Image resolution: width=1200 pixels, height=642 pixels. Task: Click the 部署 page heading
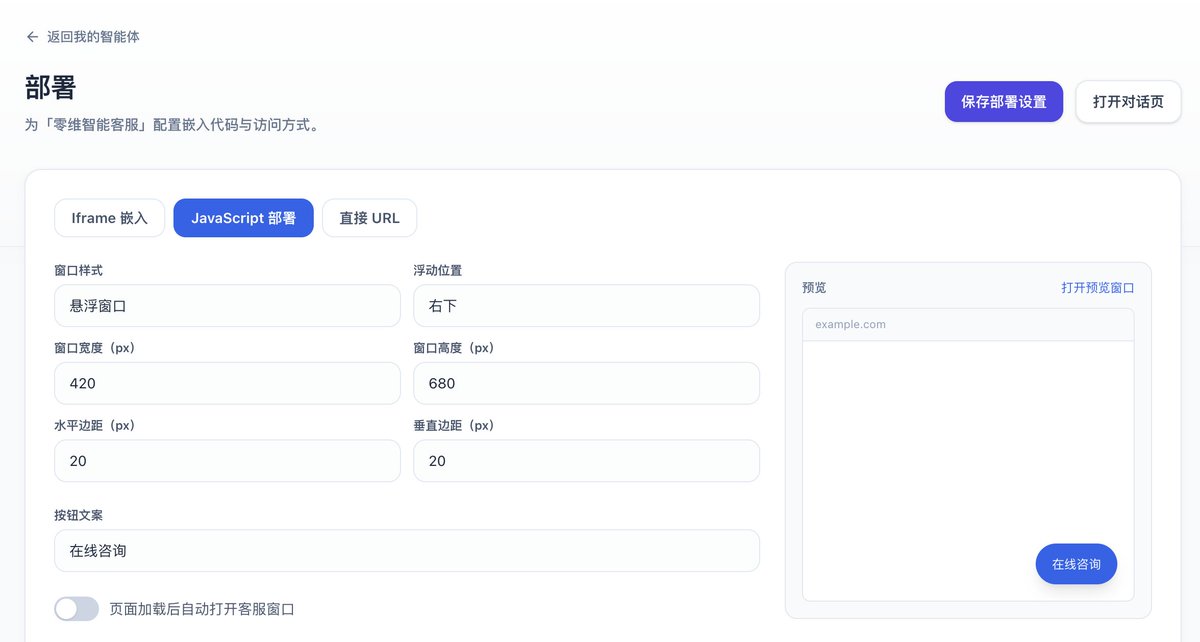pyautogui.click(x=50, y=87)
